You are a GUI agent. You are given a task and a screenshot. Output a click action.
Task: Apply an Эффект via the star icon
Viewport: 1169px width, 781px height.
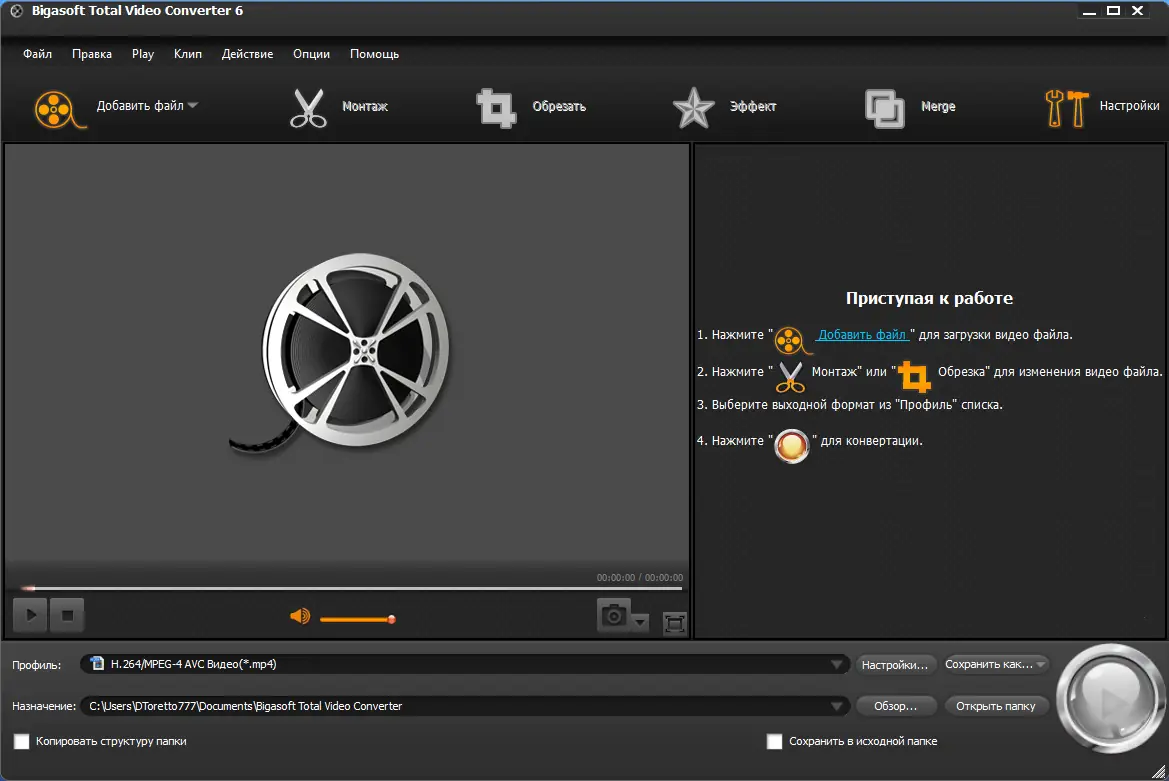[x=692, y=107]
